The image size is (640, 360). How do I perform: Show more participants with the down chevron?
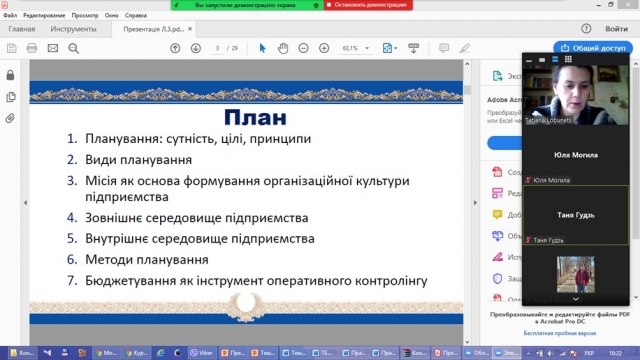[x=576, y=299]
